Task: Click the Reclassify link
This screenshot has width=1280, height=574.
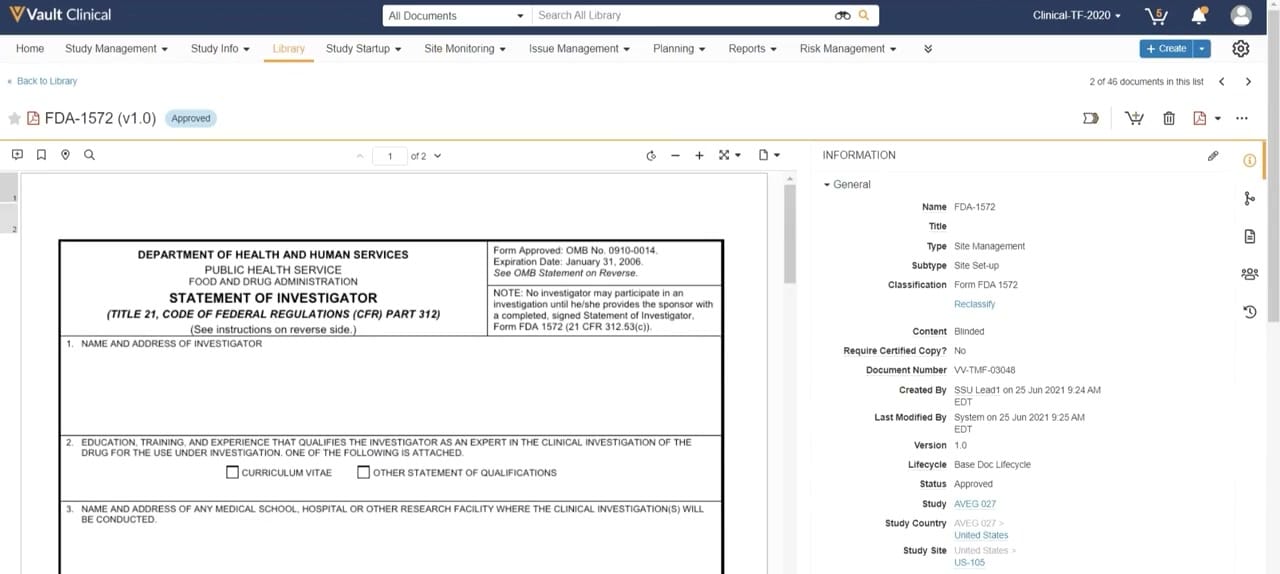Action: (974, 304)
